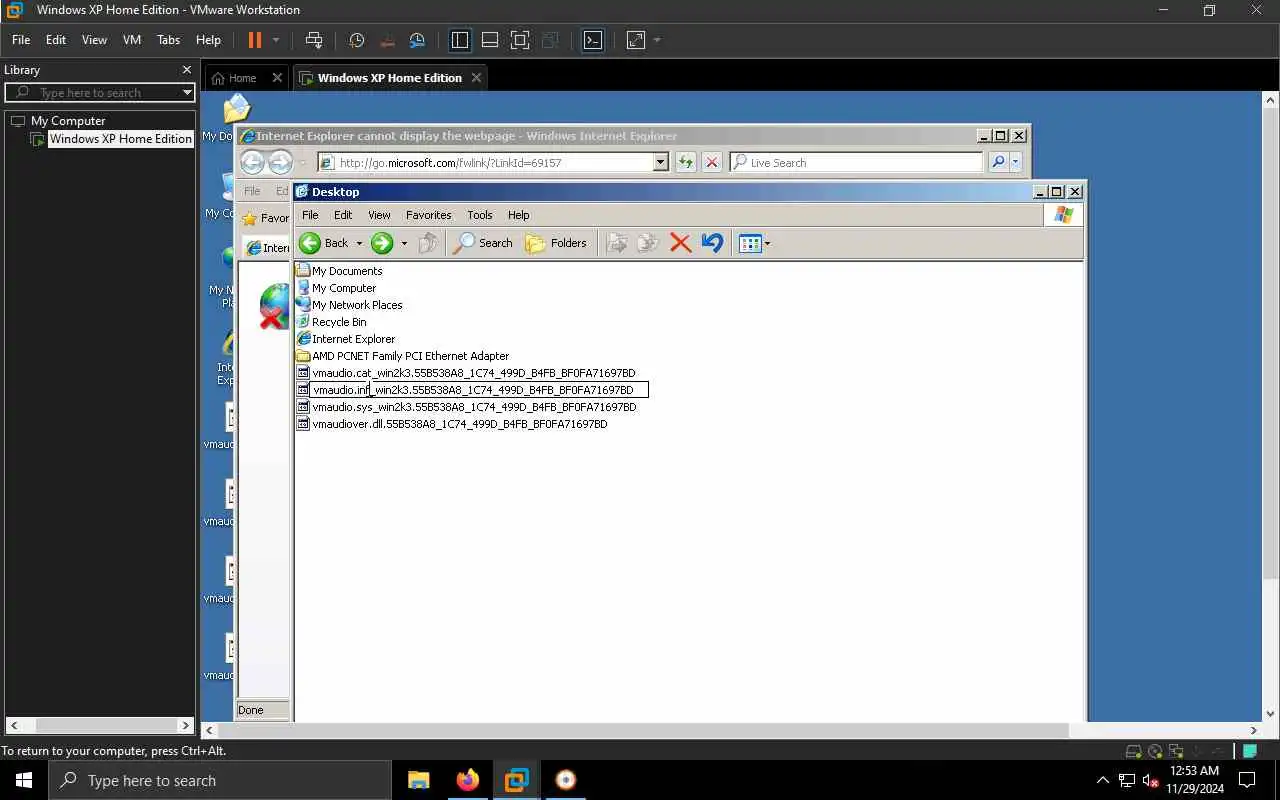Screen dimensions: 1280x800
Task: Close the Windows XP Home Edition tab
Action: click(476, 77)
